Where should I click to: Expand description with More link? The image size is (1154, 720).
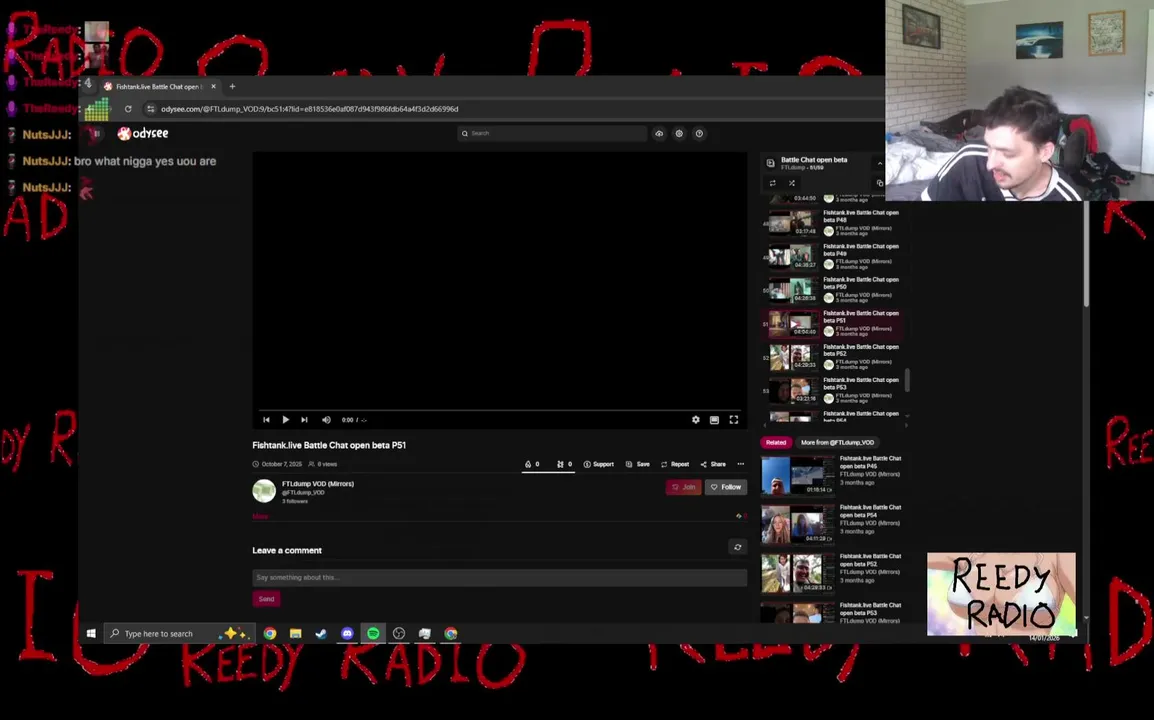tap(260, 517)
